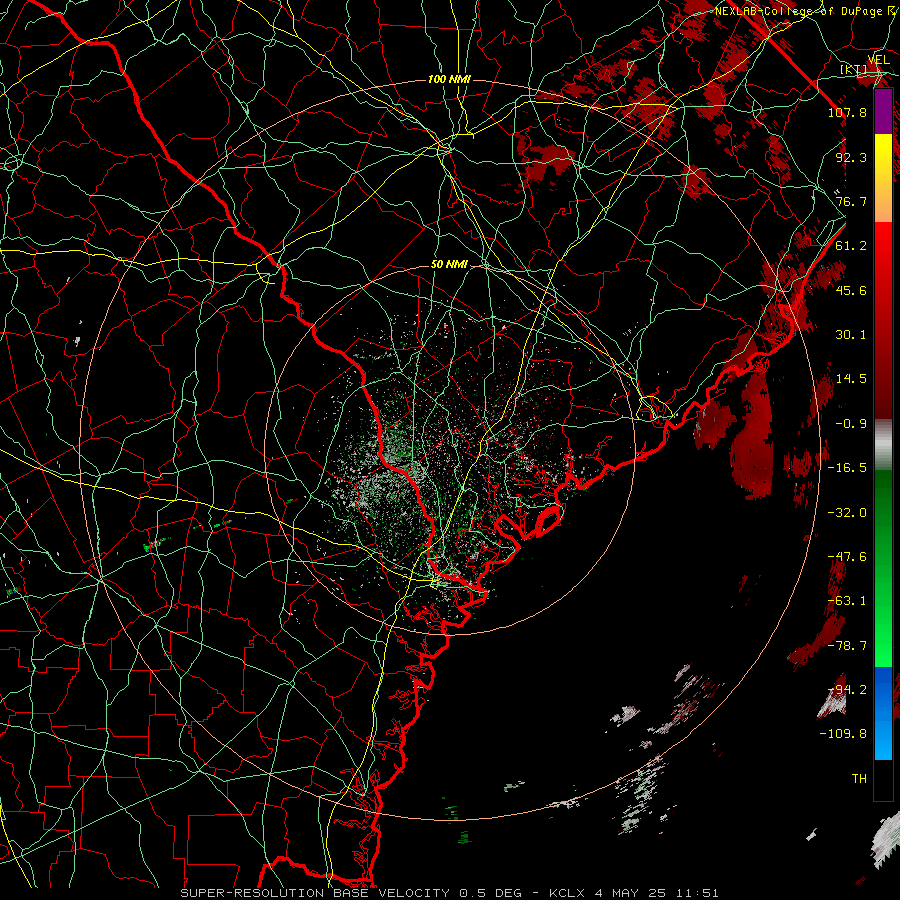Click the 45.6 velocity scale value
The width and height of the screenshot is (900, 900).
[x=851, y=290]
